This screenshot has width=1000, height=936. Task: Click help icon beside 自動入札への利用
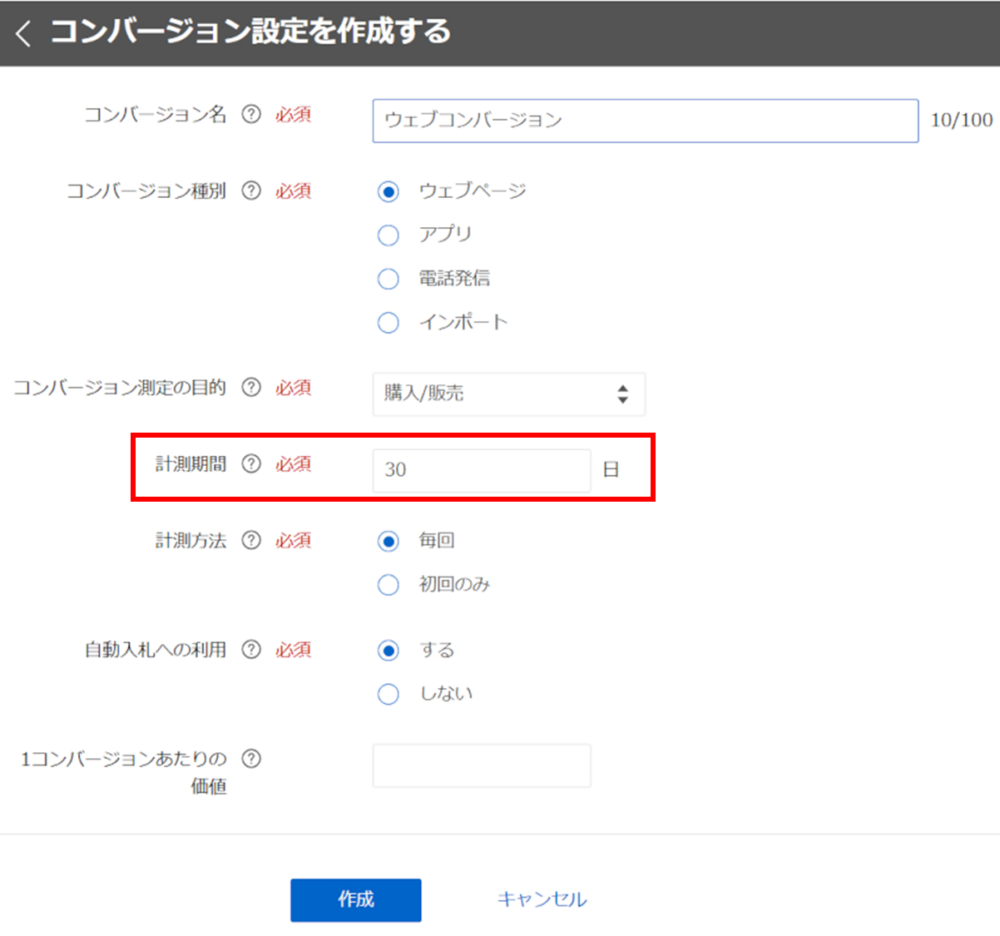pos(252,650)
